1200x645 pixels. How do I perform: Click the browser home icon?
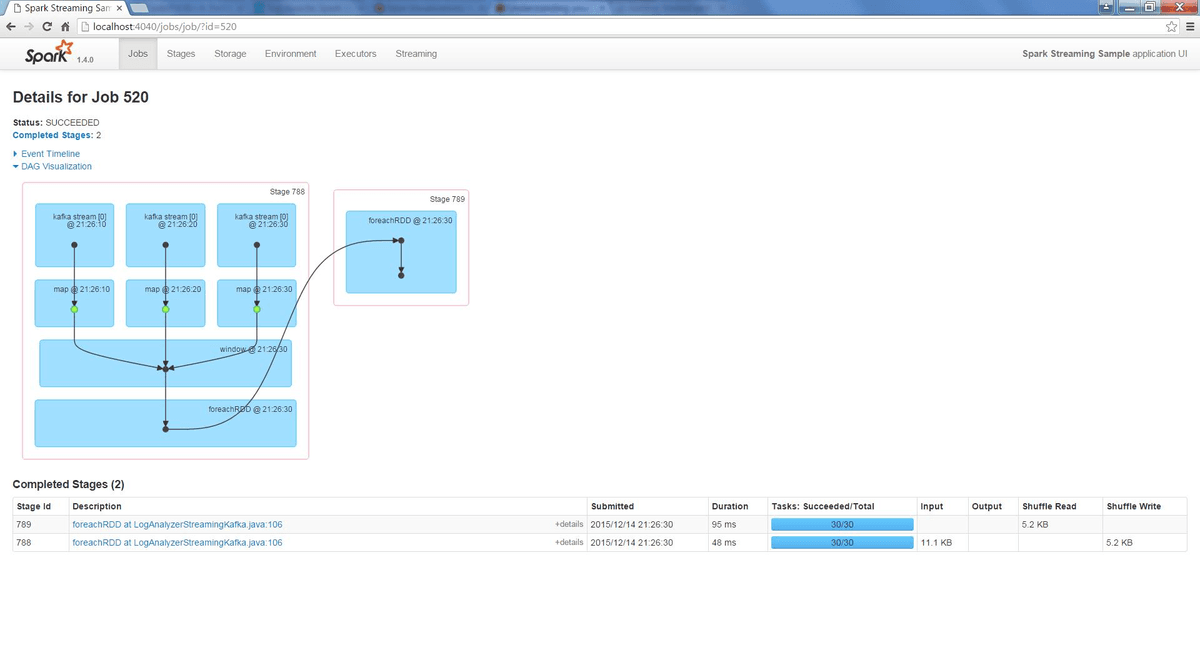point(66,26)
